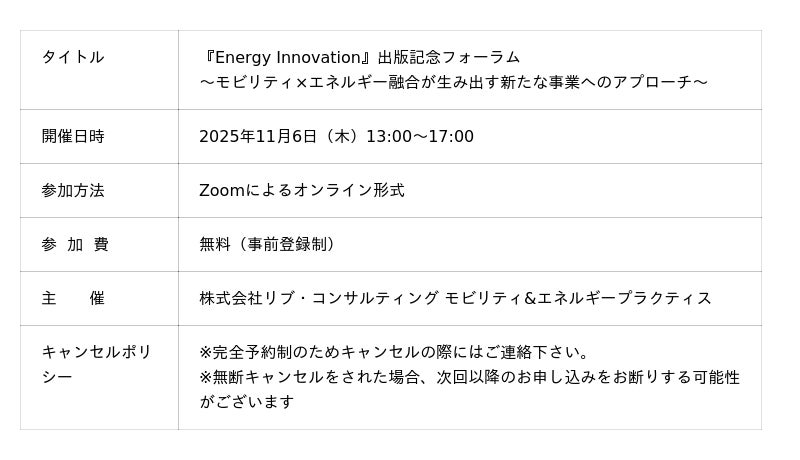The width and height of the screenshot is (800, 460).
Task: Select the 参加費 label cell
Action: click(75, 244)
